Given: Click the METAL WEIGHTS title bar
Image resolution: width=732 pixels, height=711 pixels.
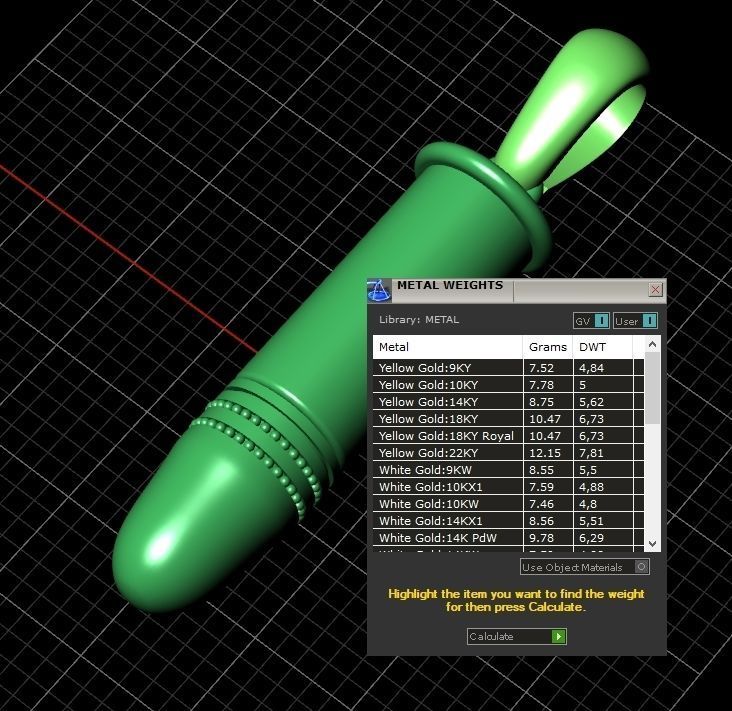Looking at the screenshot, I should 517,290.
